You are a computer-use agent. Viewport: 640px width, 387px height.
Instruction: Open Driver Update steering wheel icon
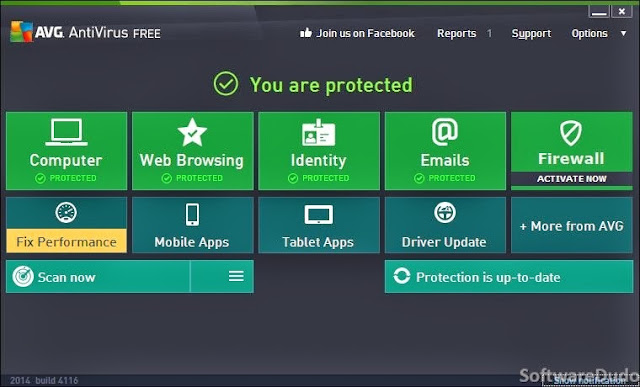coord(445,213)
